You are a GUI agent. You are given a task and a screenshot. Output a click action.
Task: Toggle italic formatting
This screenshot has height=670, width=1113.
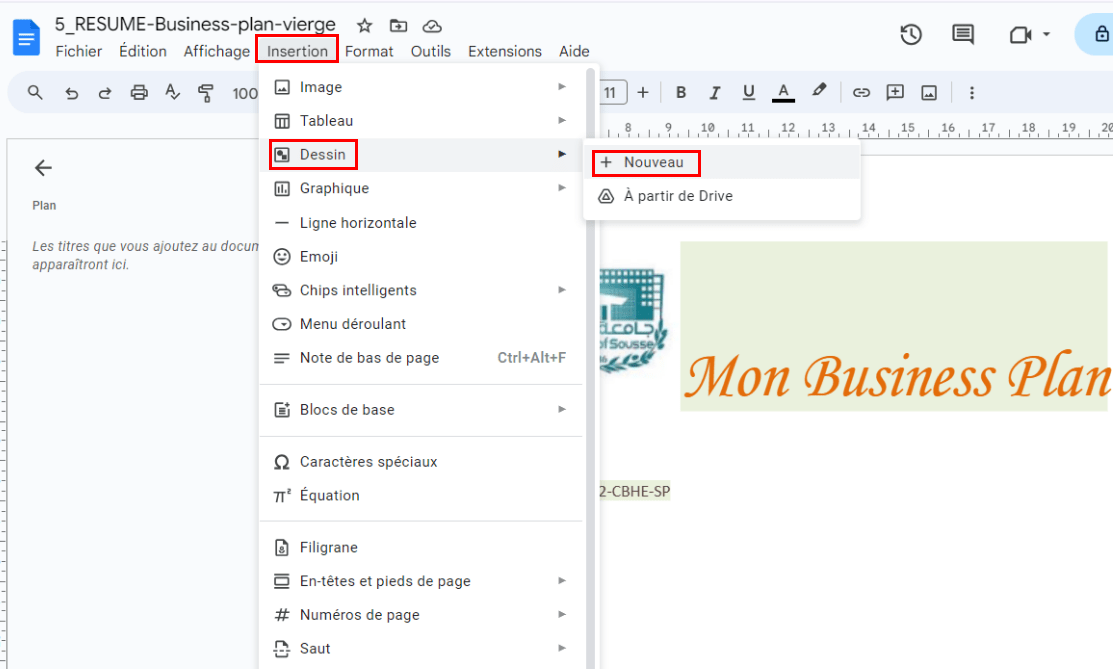point(715,92)
